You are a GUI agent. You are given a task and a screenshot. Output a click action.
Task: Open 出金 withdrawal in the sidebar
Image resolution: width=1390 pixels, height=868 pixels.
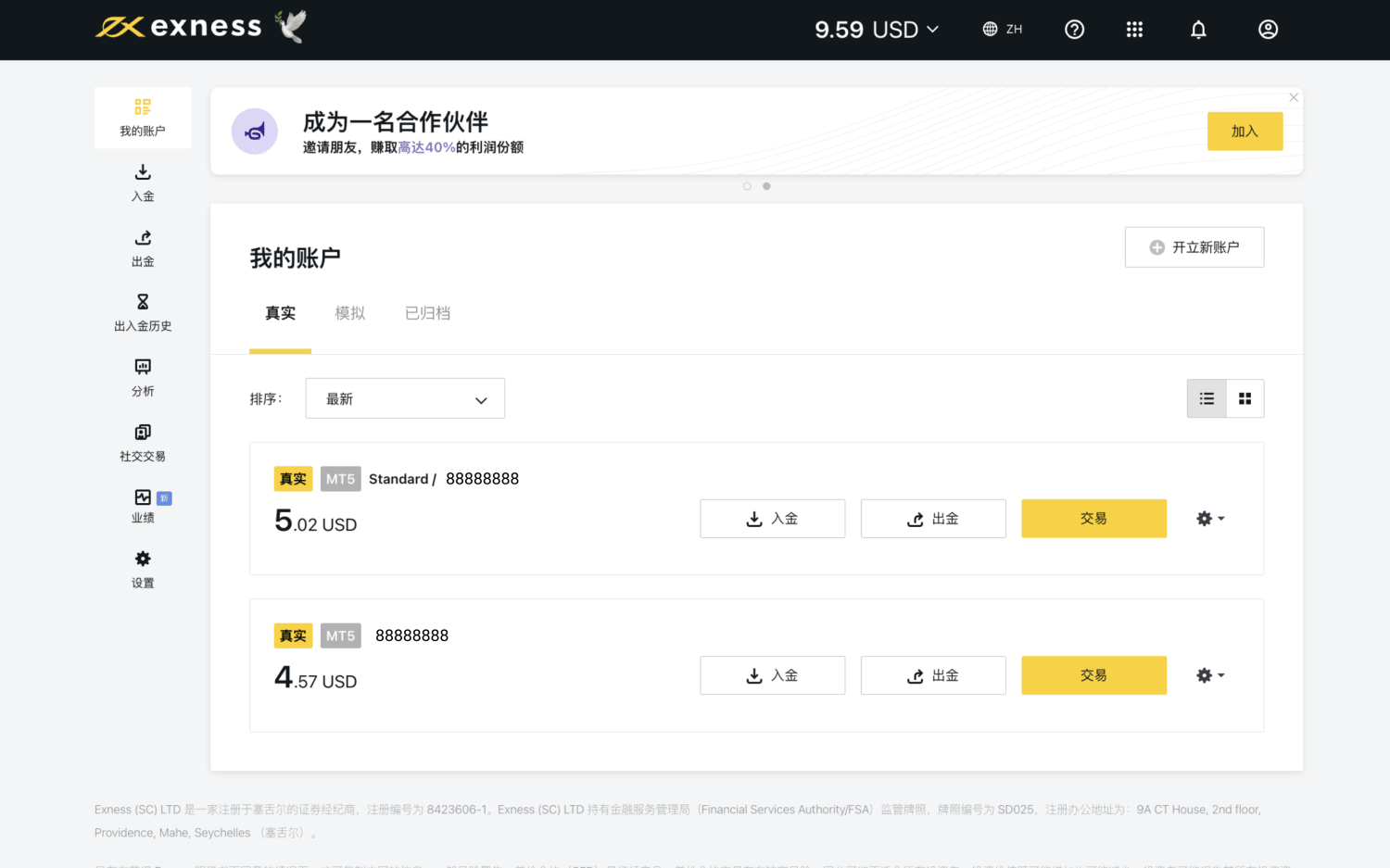[x=143, y=248]
